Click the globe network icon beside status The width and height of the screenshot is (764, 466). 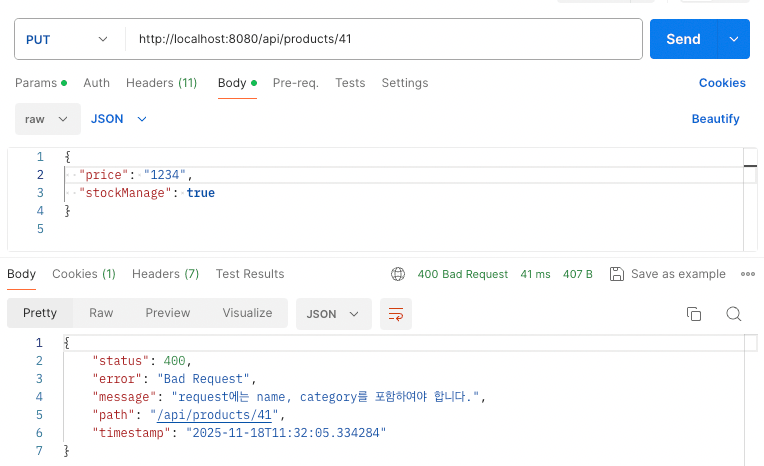pos(398,274)
